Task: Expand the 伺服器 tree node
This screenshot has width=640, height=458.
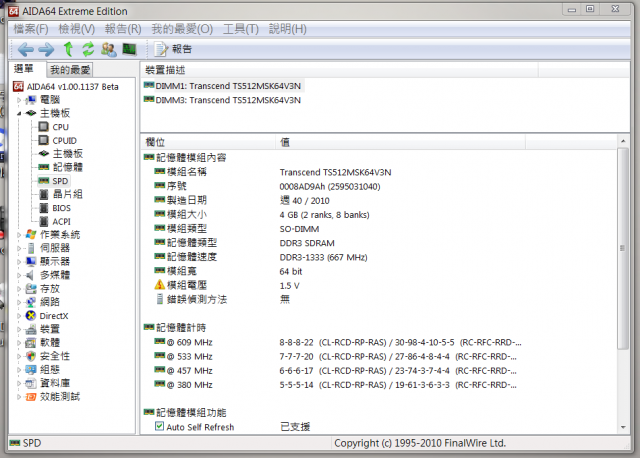Action: 19,248
